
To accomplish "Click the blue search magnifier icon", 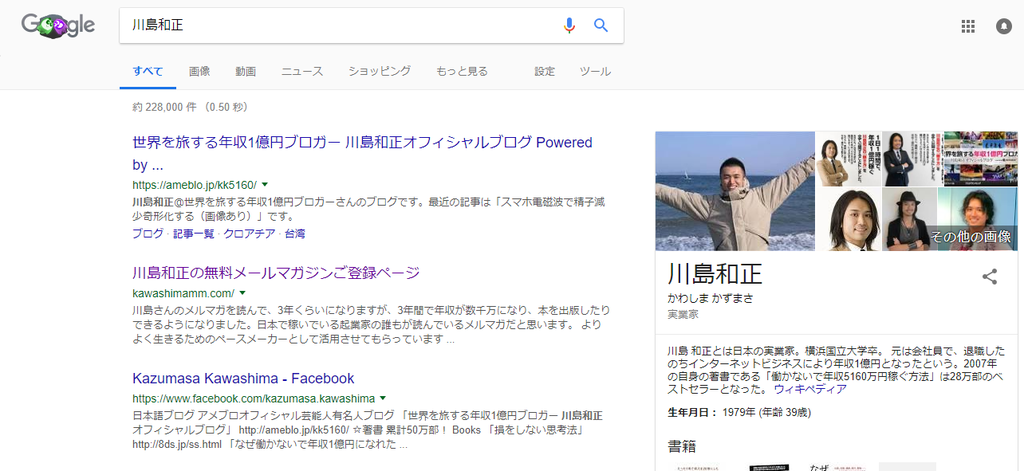I will [x=601, y=25].
